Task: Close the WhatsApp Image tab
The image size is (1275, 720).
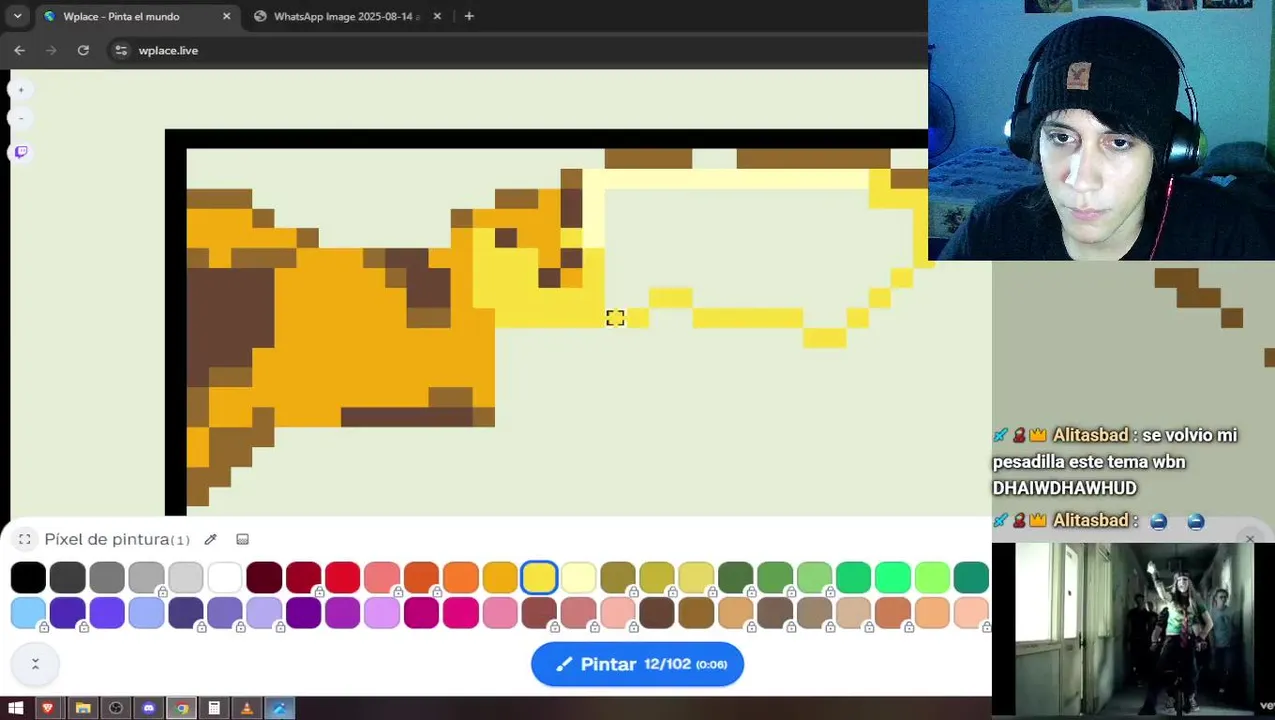Action: point(437,16)
